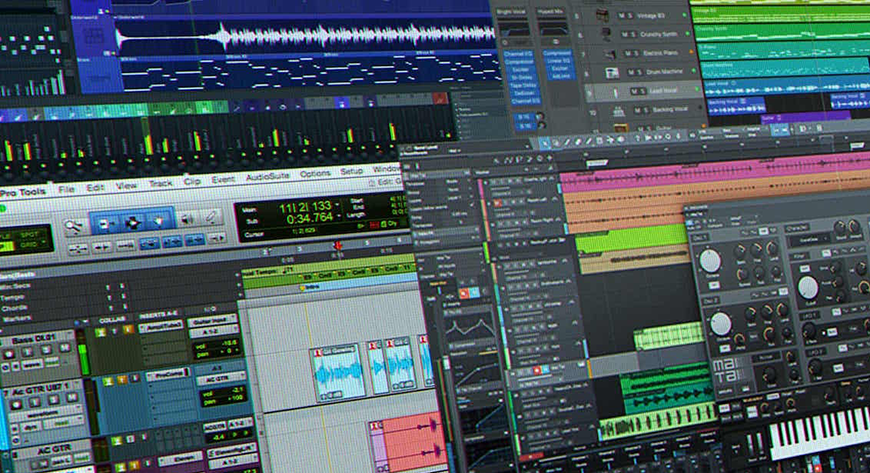The height and width of the screenshot is (473, 870).
Task: Mute the Backing Vocal track
Action: coord(638,110)
